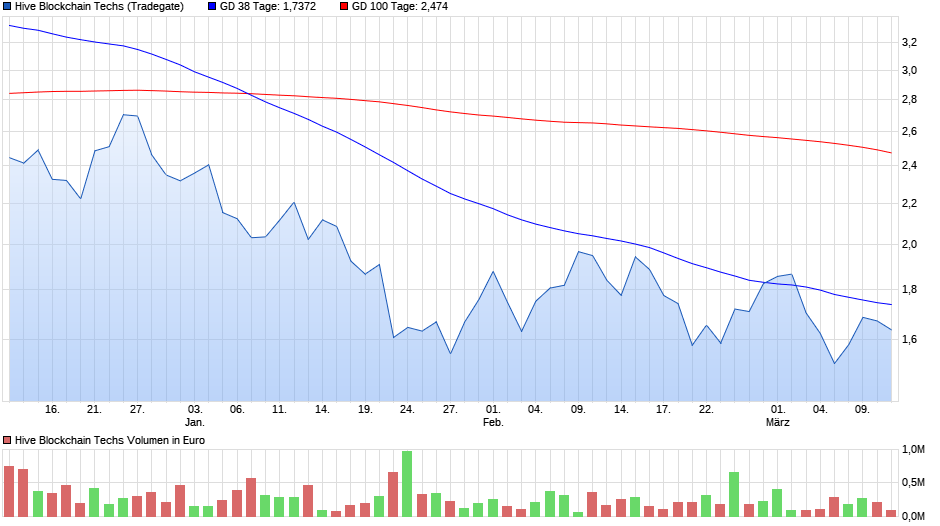Screen dimensions: 940x526
Task: Click the '01. Feb.' date axis label
Action: pos(492,415)
